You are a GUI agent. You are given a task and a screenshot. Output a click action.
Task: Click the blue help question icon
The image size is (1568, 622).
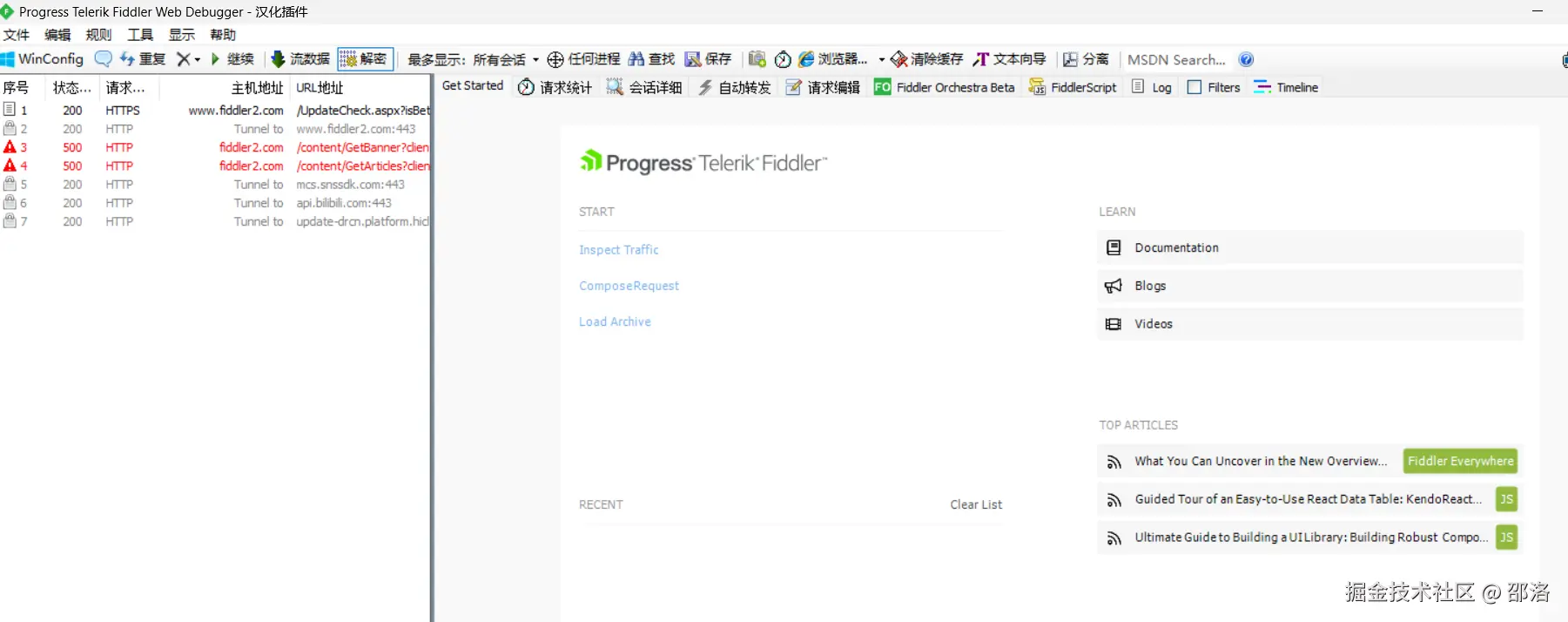(x=1246, y=59)
